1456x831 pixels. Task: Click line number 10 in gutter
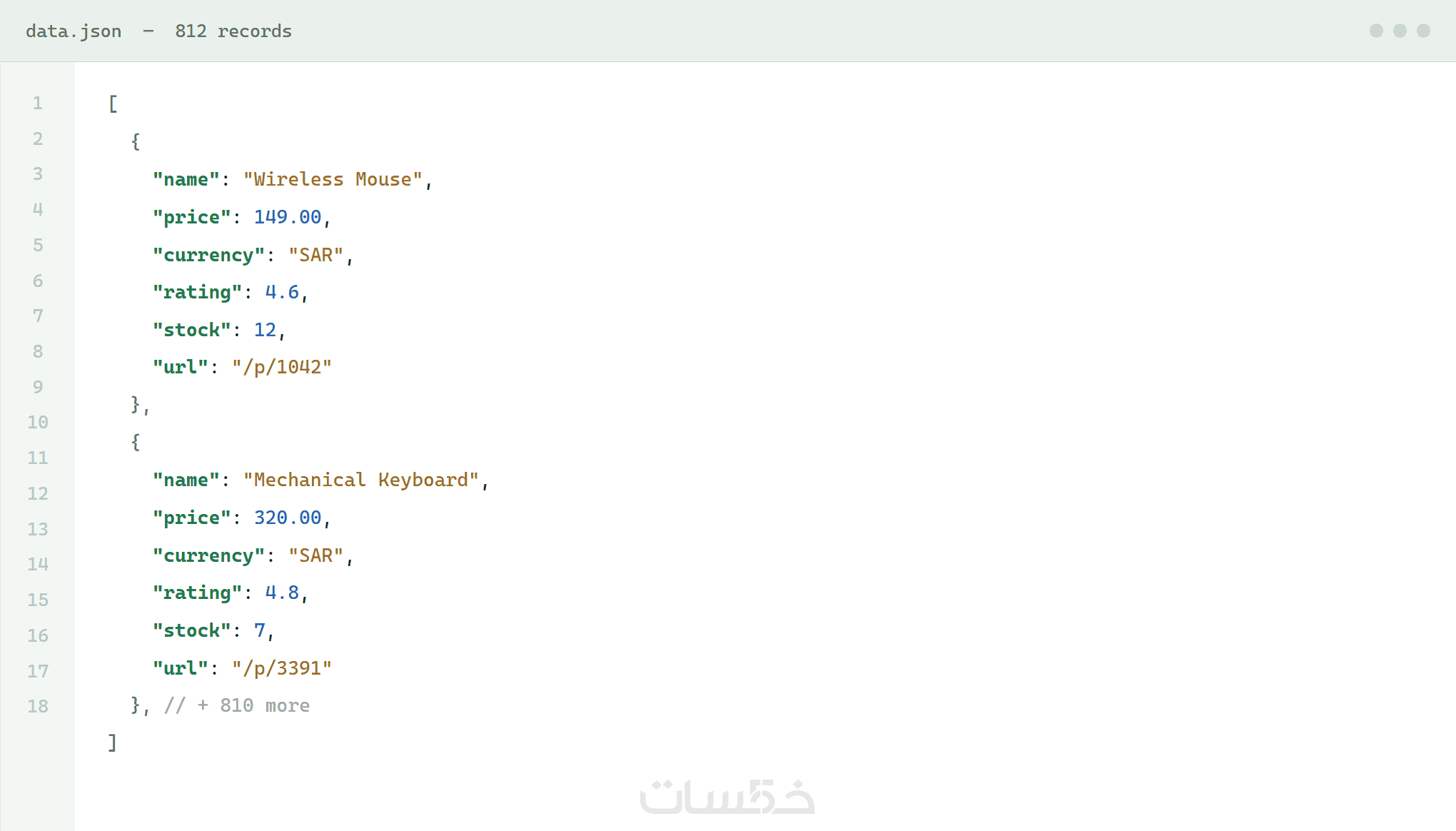coord(38,423)
